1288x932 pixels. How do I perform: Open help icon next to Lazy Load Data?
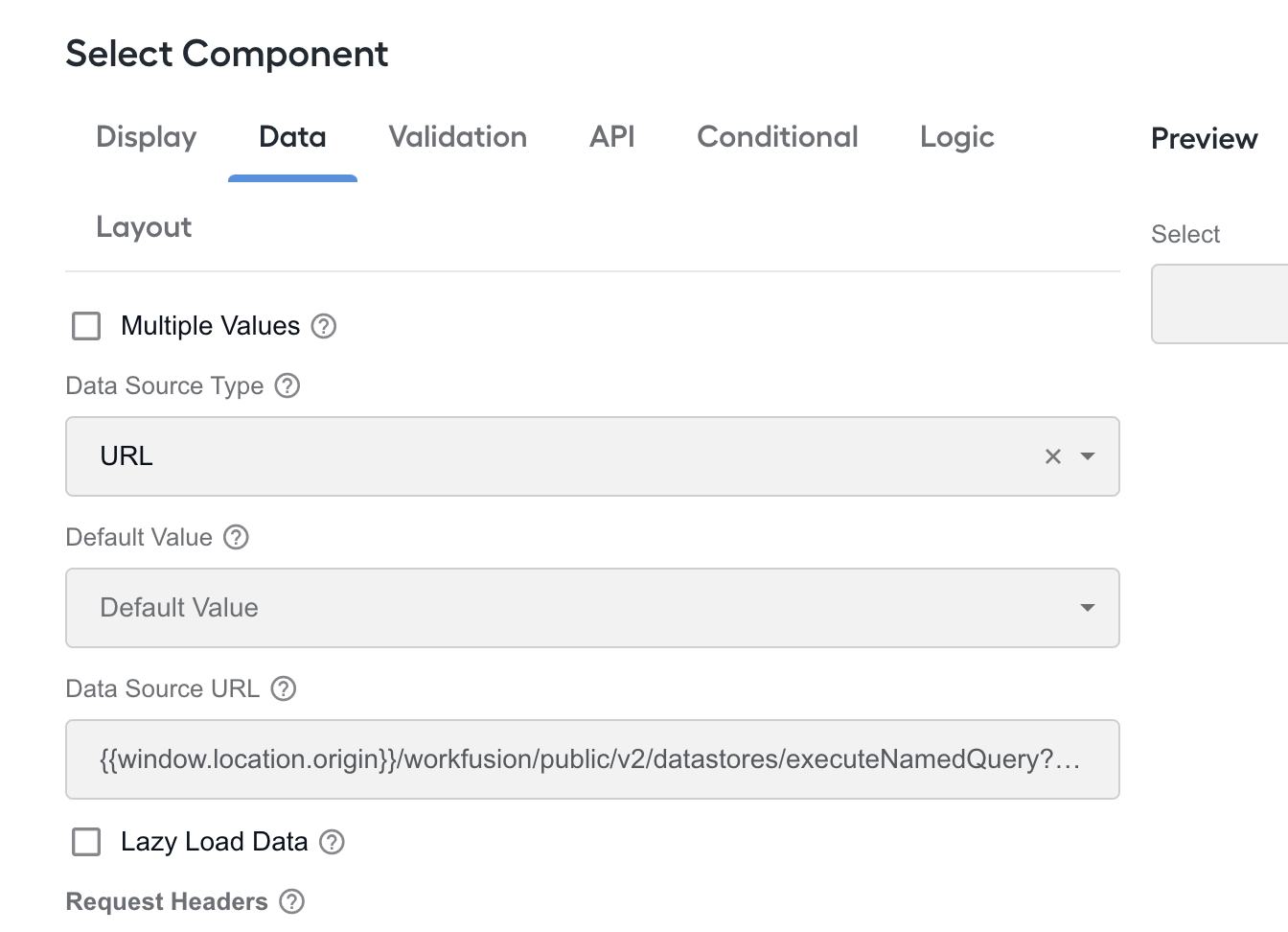pos(332,842)
